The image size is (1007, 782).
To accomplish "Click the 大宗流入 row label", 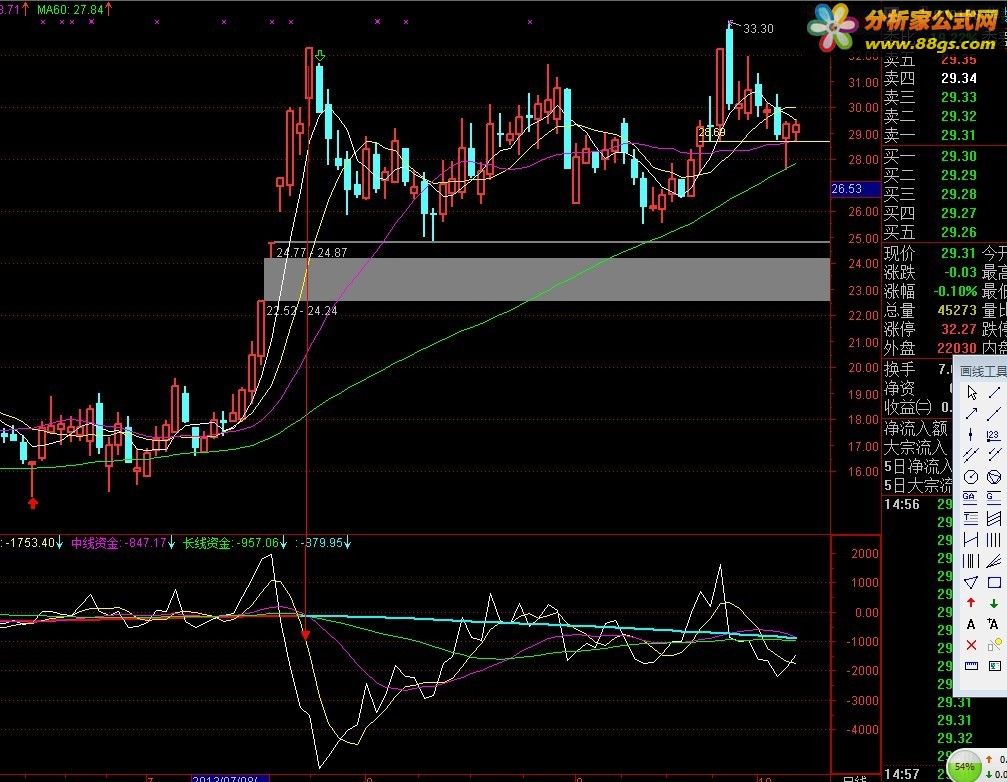I will click(x=916, y=447).
